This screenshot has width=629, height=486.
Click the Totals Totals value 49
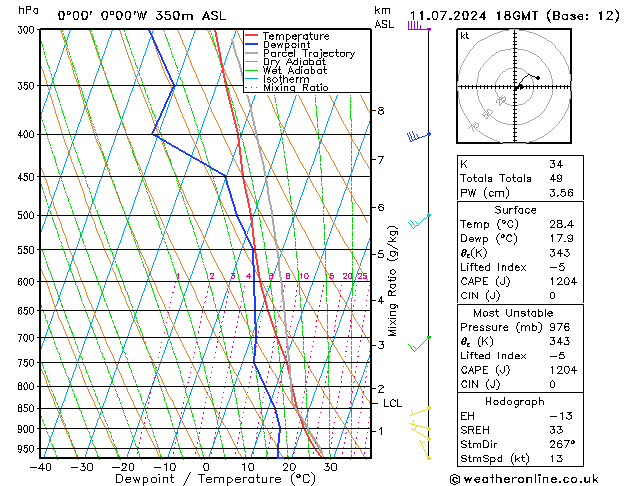click(x=556, y=178)
